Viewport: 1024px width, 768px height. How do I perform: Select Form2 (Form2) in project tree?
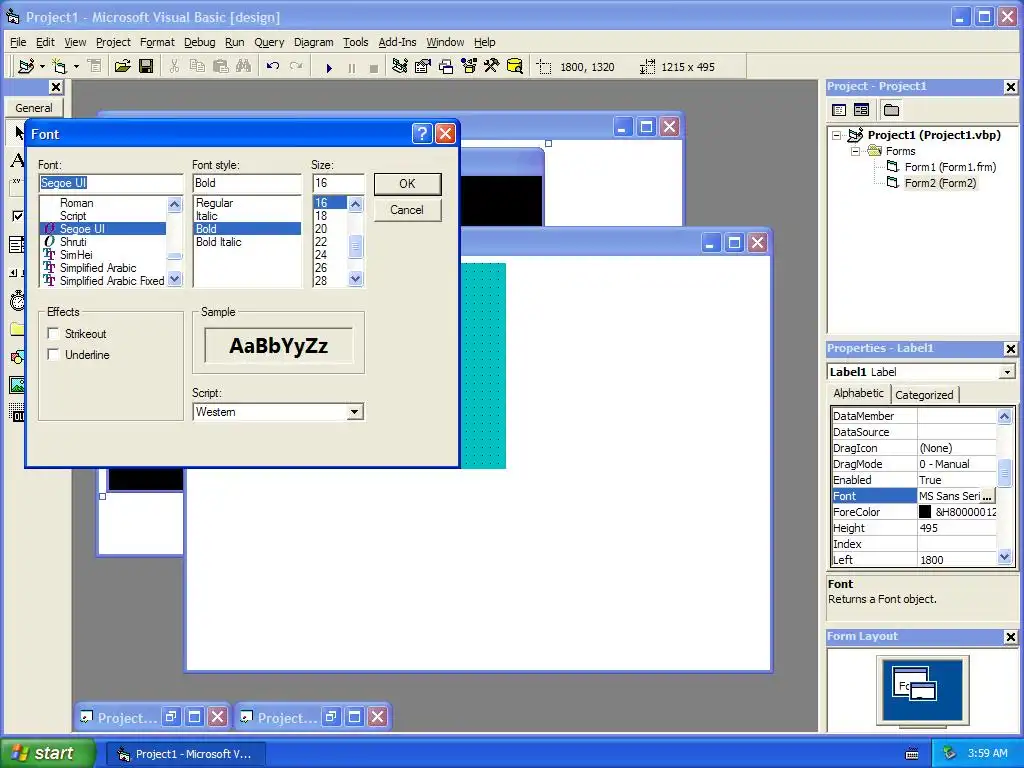(940, 183)
